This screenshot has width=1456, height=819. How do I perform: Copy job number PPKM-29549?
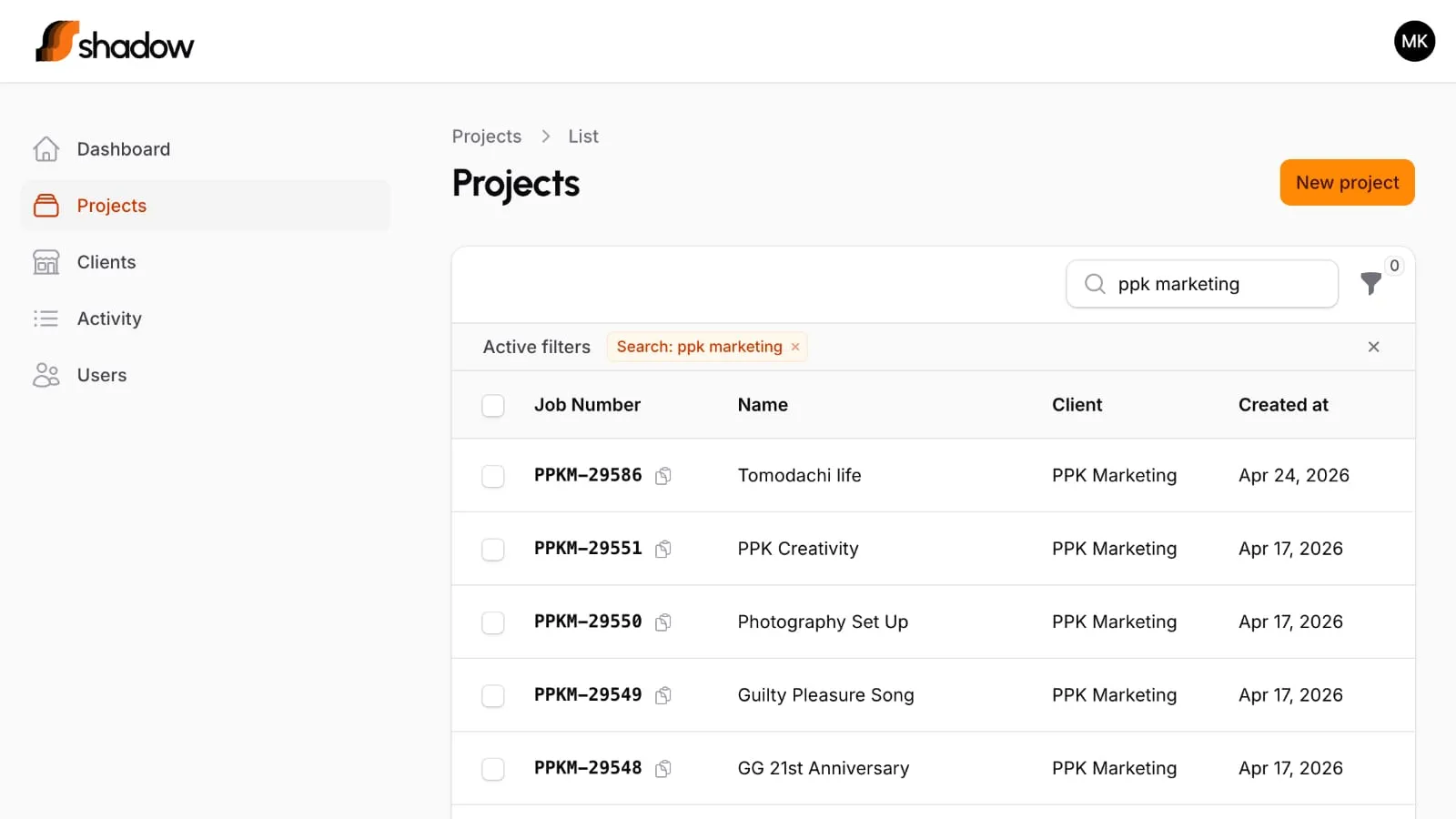[x=663, y=695]
